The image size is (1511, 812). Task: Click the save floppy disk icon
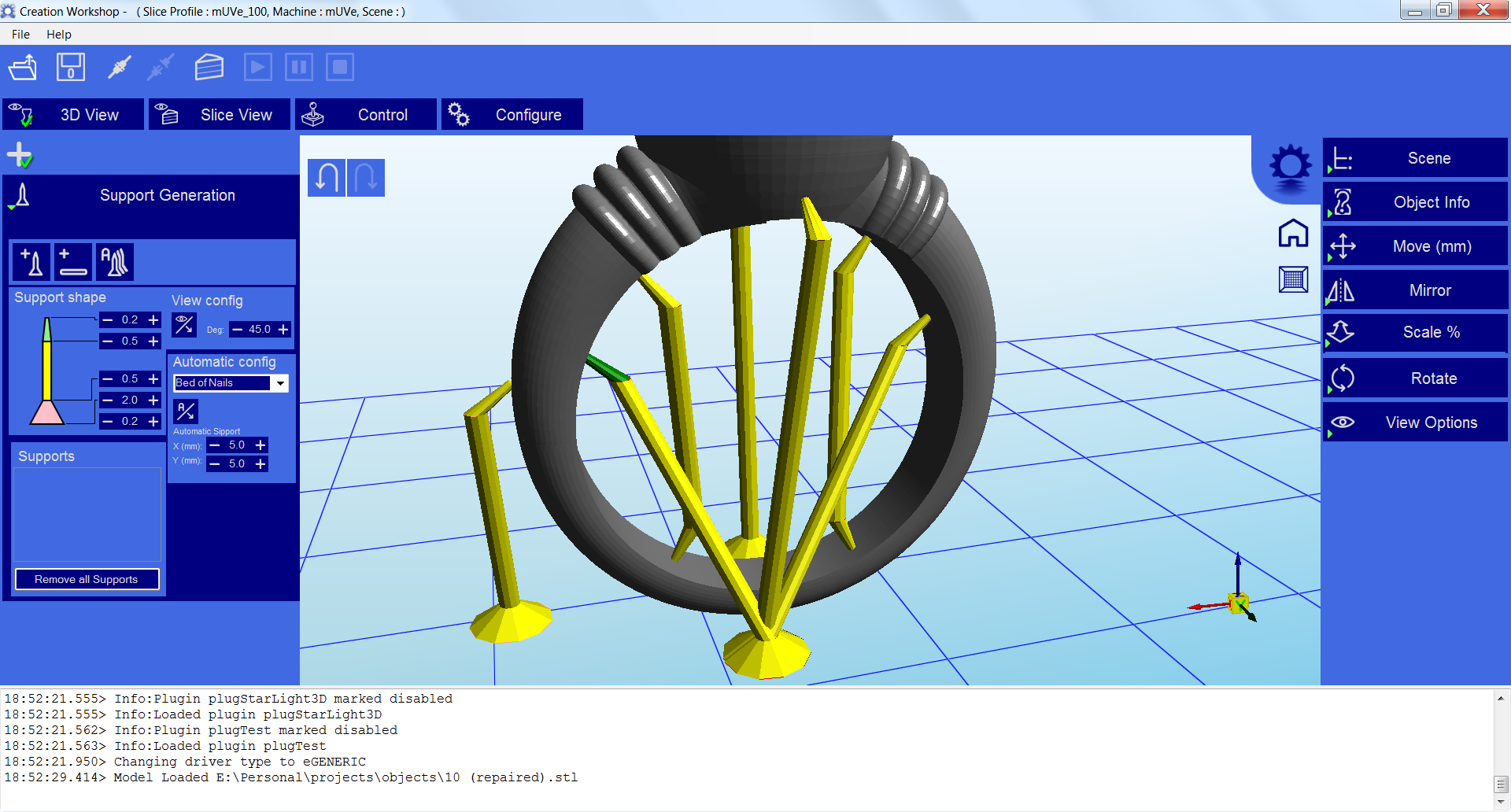(71, 68)
